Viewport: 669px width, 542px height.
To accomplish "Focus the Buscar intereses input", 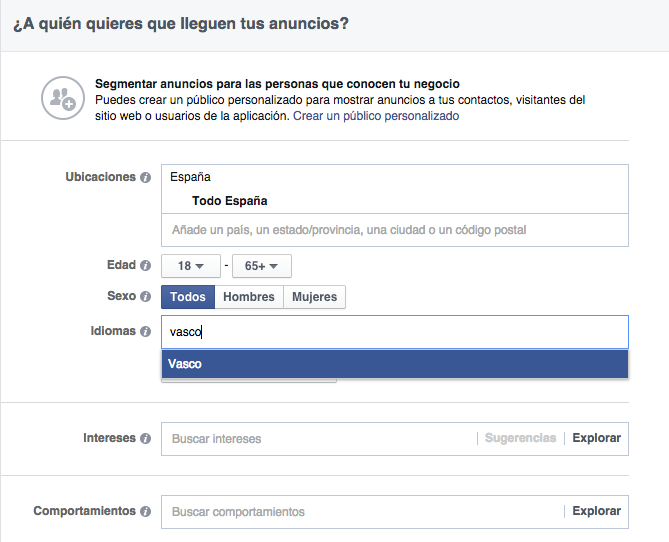I will click(320, 439).
